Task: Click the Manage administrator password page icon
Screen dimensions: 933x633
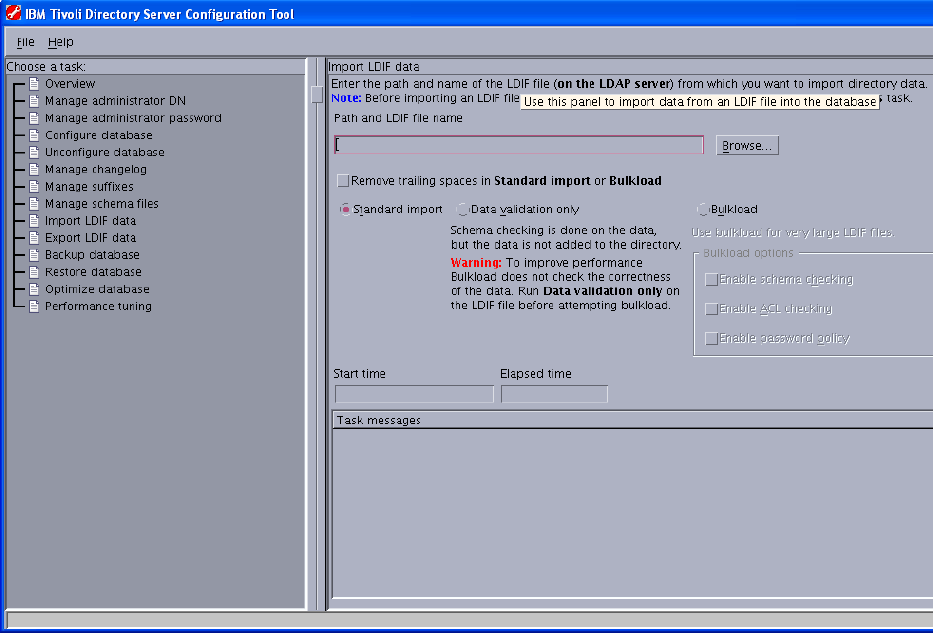Action: pos(35,118)
